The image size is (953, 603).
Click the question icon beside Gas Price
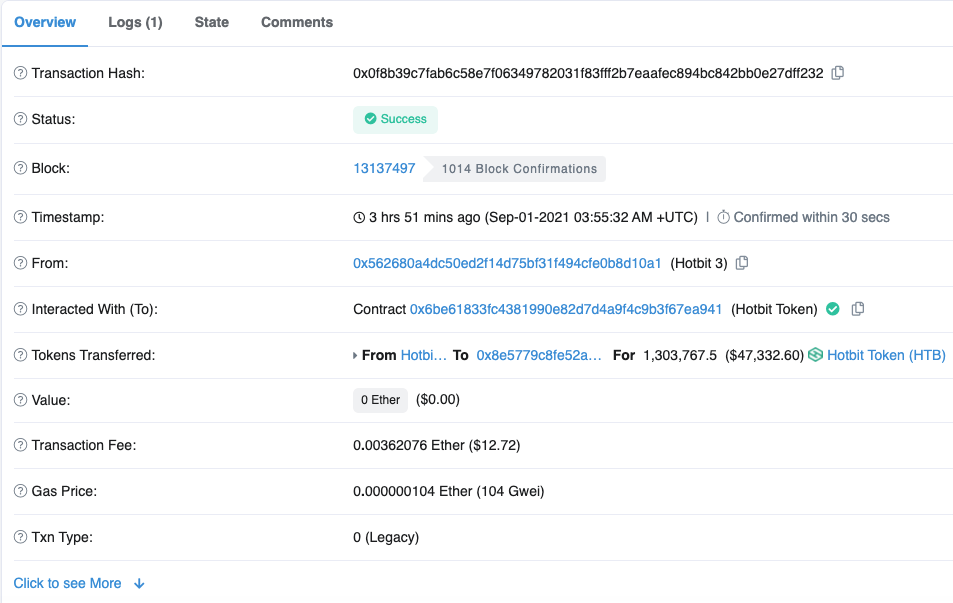[x=20, y=491]
